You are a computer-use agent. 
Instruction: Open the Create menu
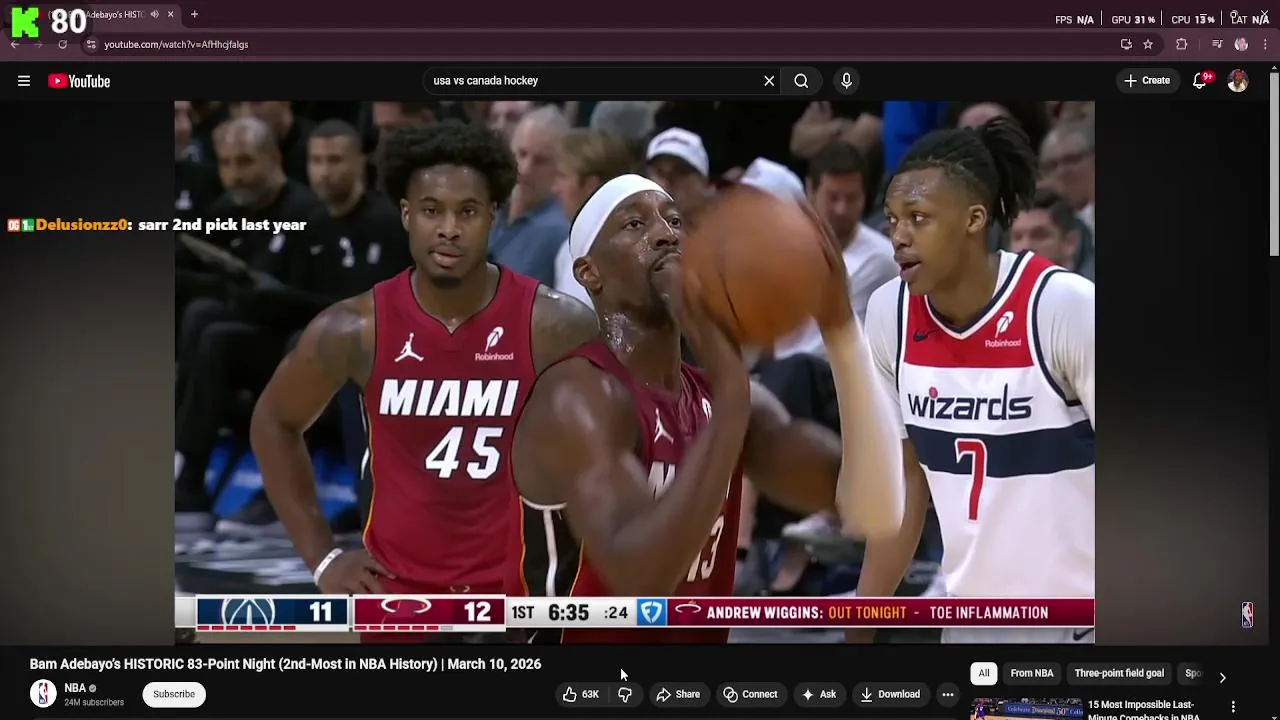(1147, 81)
